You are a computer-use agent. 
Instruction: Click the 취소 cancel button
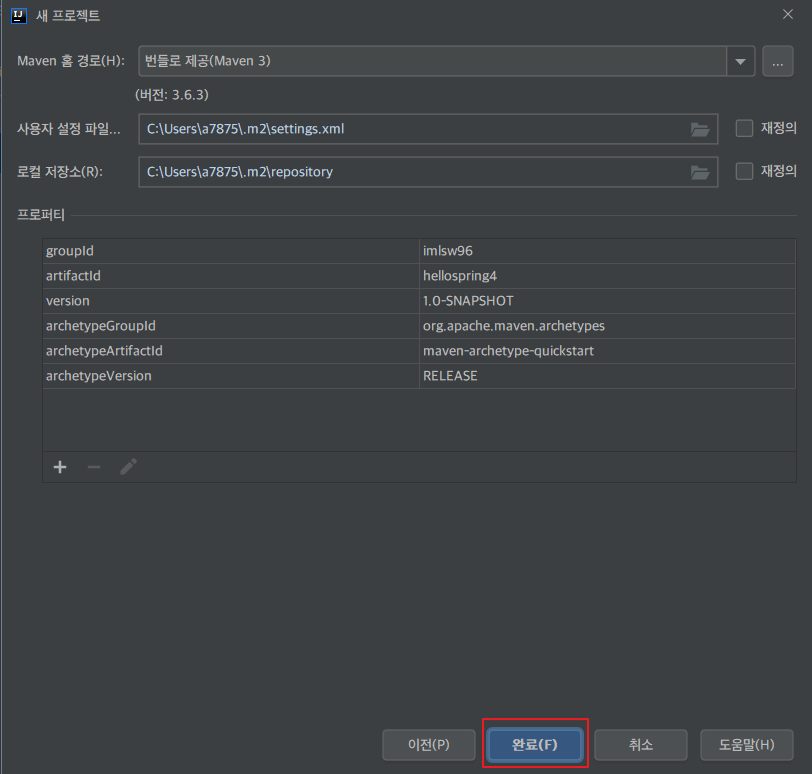[641, 745]
